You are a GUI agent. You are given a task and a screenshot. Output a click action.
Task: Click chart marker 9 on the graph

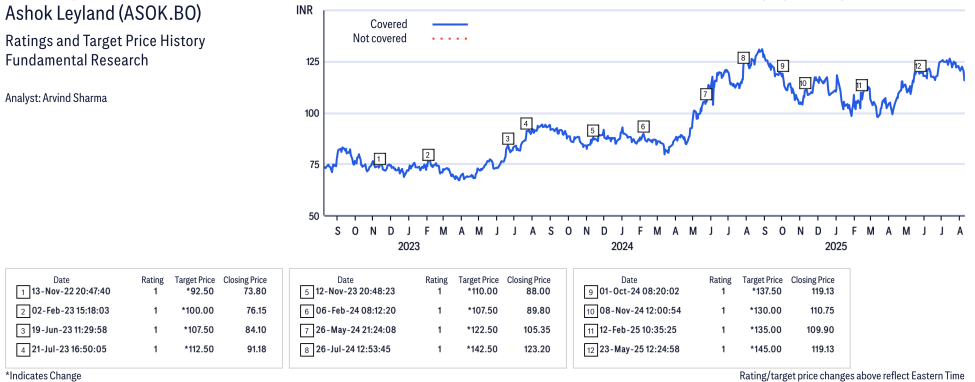click(x=783, y=65)
